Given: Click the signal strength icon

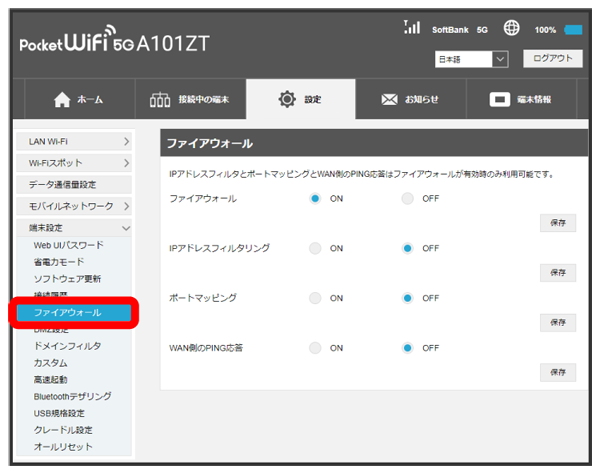Looking at the screenshot, I should [410, 28].
